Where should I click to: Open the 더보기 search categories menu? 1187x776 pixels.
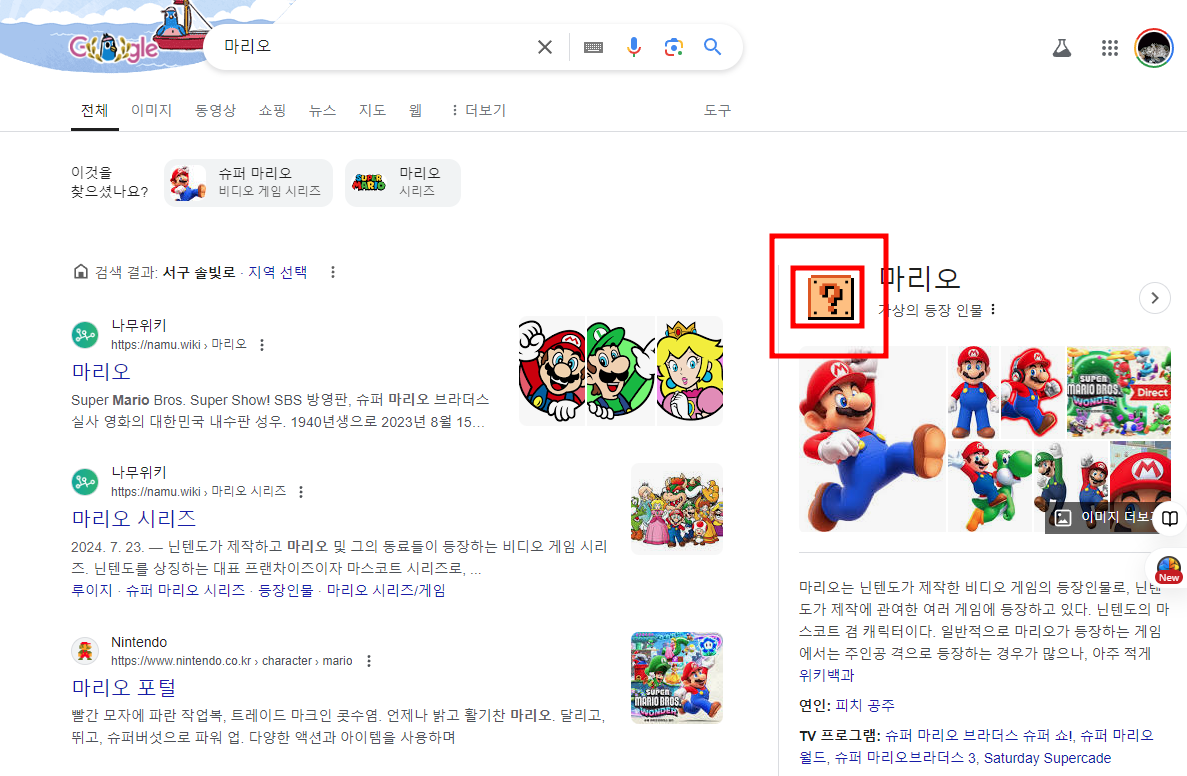click(478, 111)
